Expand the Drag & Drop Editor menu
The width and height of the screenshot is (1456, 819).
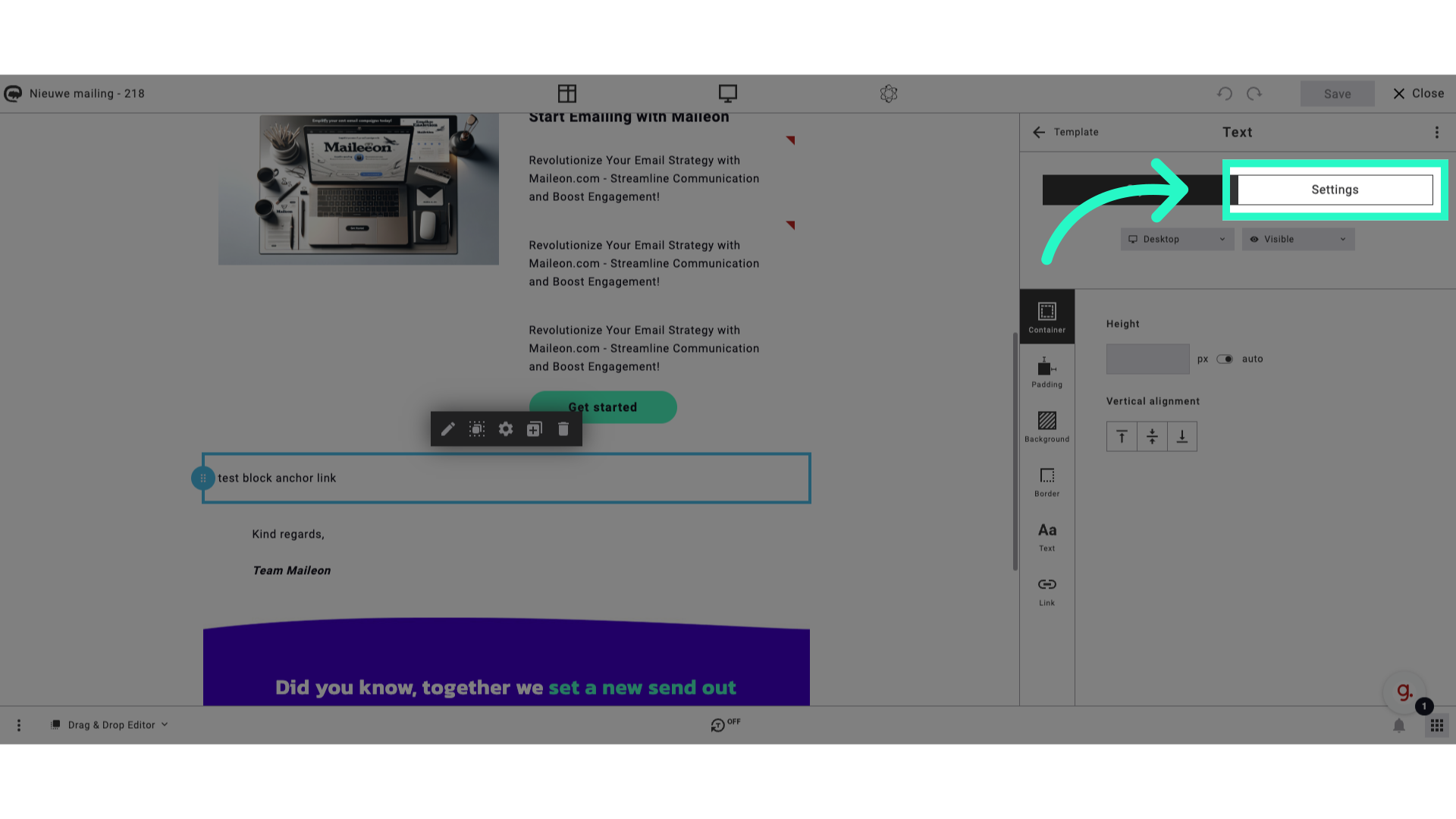coord(110,726)
